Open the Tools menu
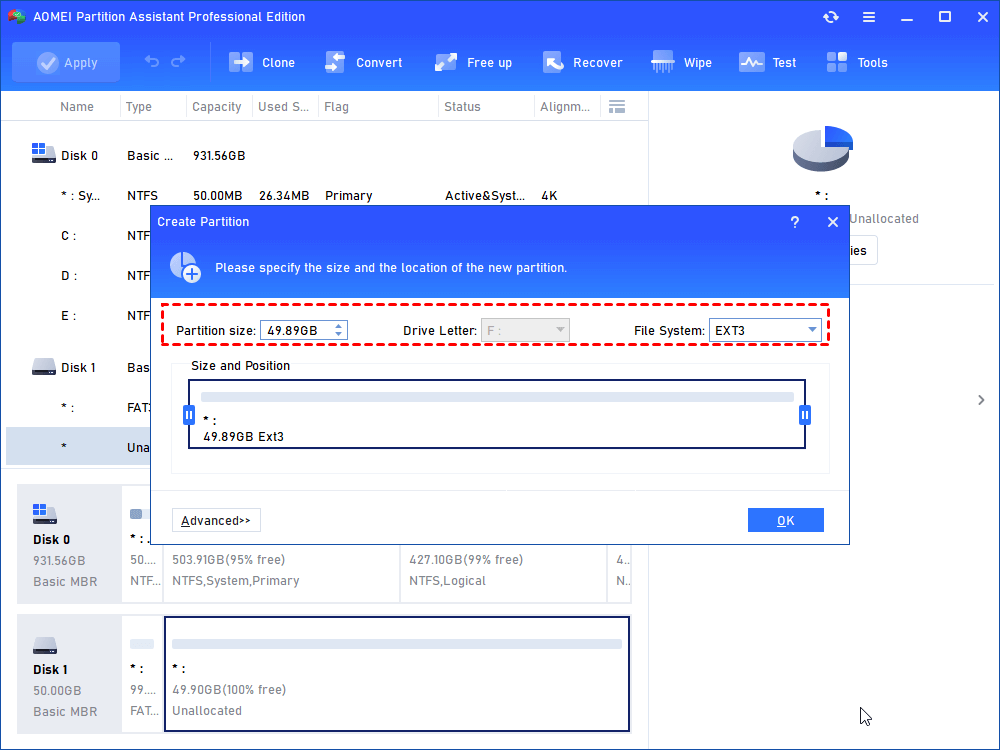Viewport: 1000px width, 750px height. coord(857,62)
